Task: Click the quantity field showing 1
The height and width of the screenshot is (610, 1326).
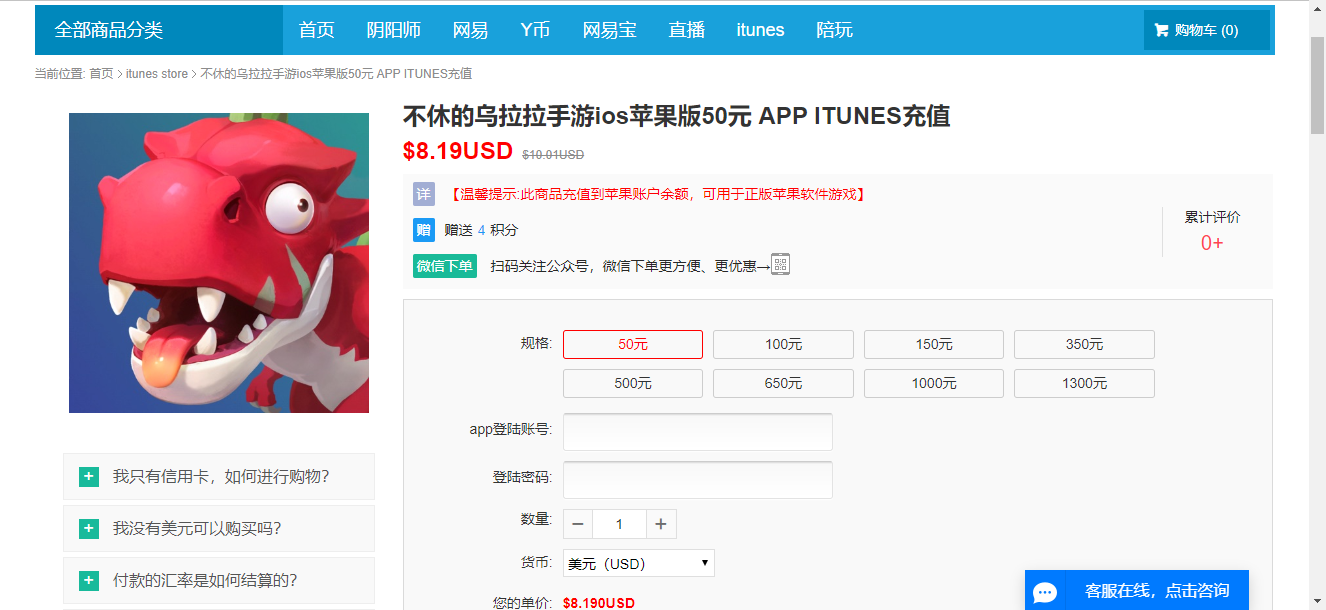Action: click(x=619, y=524)
